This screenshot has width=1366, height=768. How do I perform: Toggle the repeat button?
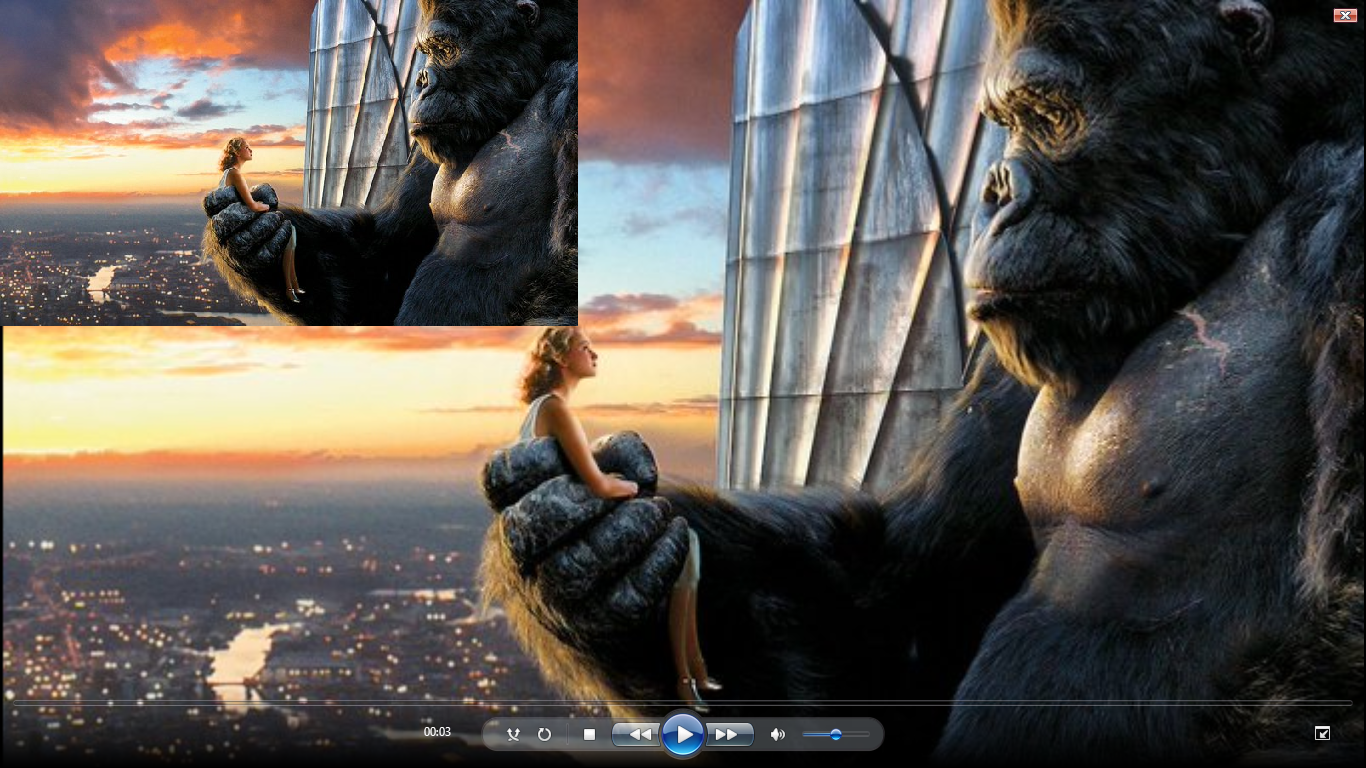coord(544,734)
